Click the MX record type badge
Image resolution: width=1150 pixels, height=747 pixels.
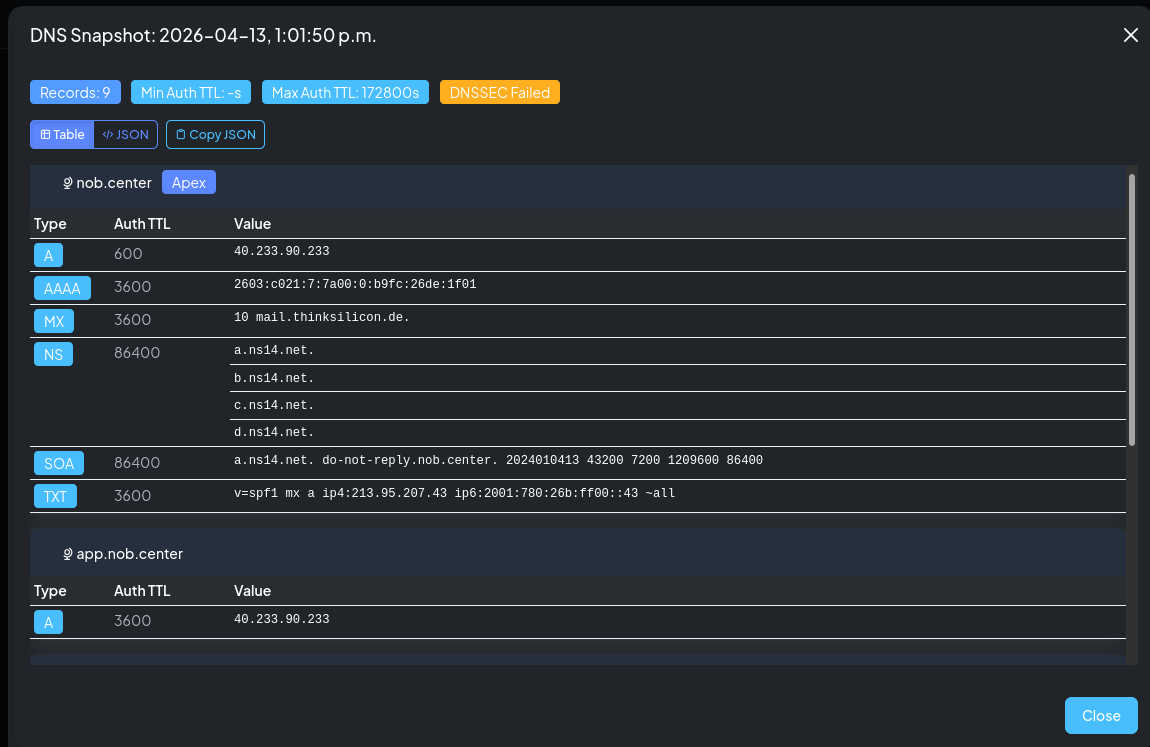pyautogui.click(x=54, y=321)
